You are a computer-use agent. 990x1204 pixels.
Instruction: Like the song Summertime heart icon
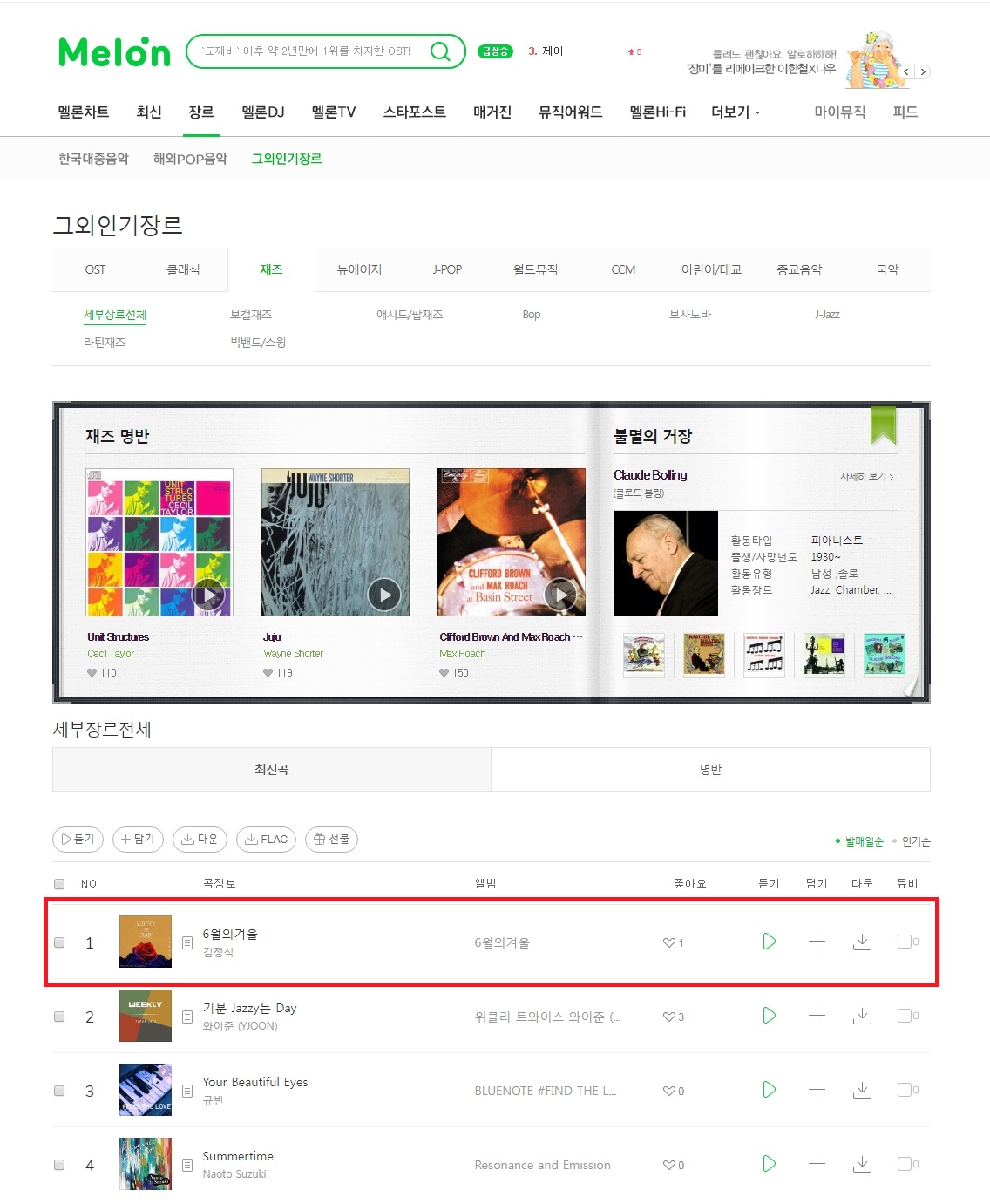click(668, 1165)
